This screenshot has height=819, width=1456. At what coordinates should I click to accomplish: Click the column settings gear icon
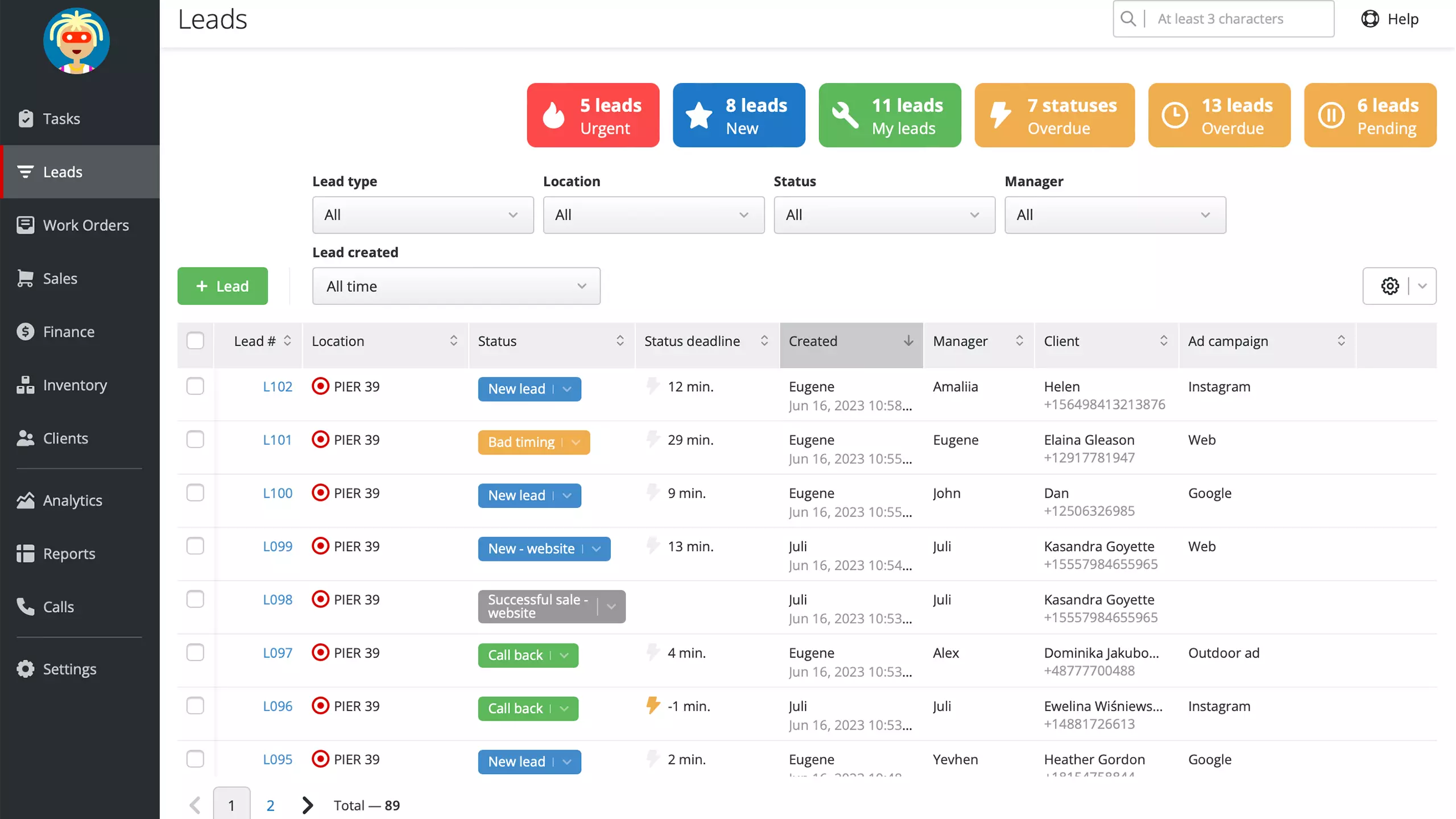click(1390, 286)
